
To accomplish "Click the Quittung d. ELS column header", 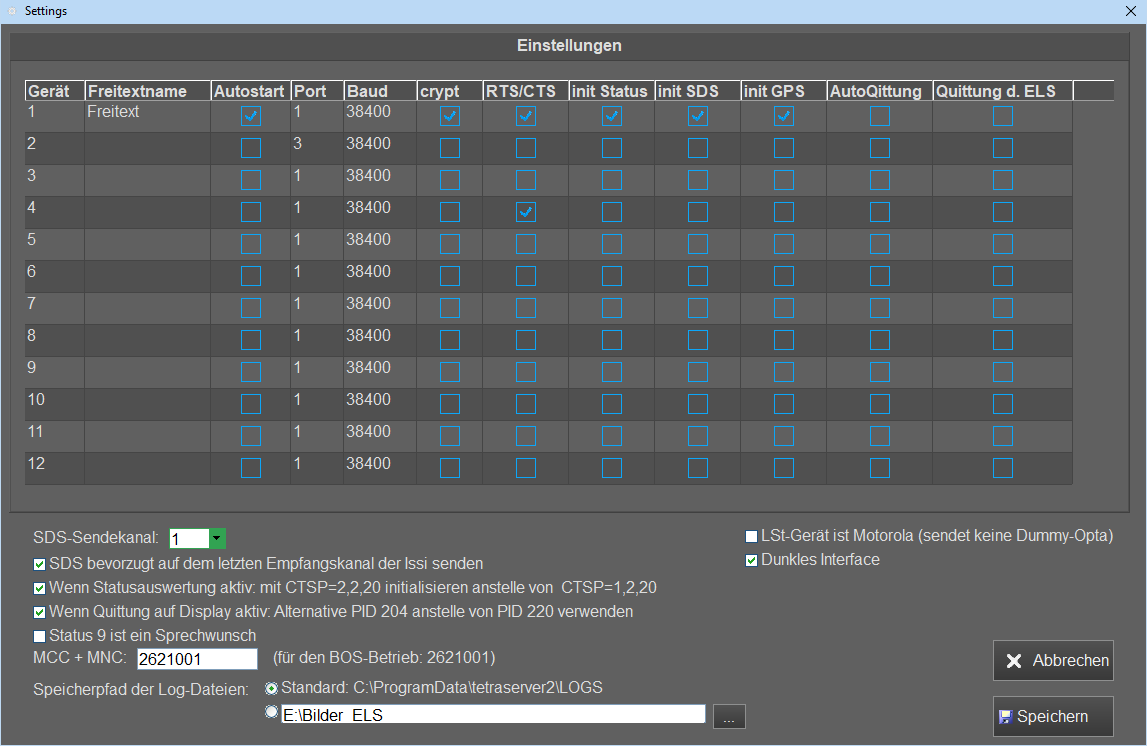I will pos(1003,91).
